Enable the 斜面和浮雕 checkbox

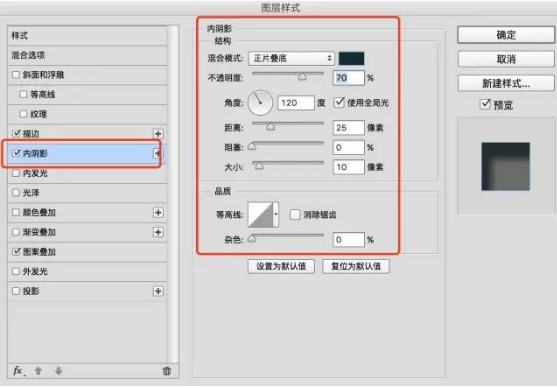click(16, 75)
